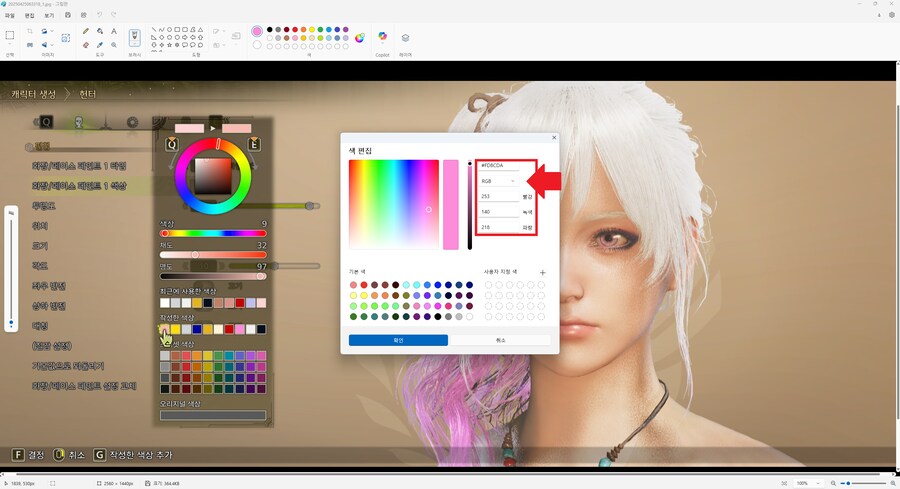
Task: Click the red value field 253
Action: pyautogui.click(x=498, y=196)
